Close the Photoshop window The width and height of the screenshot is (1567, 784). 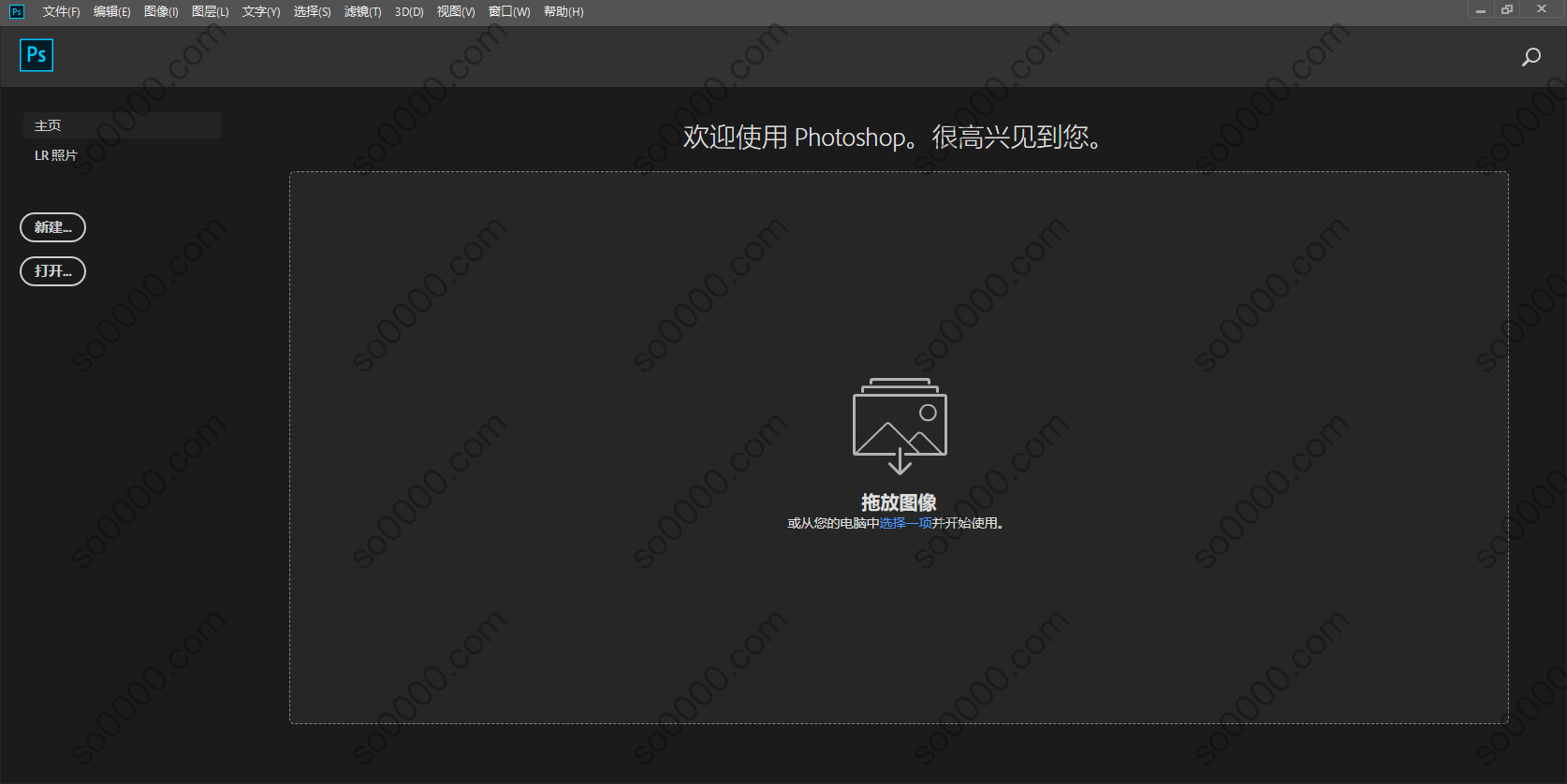click(1542, 9)
